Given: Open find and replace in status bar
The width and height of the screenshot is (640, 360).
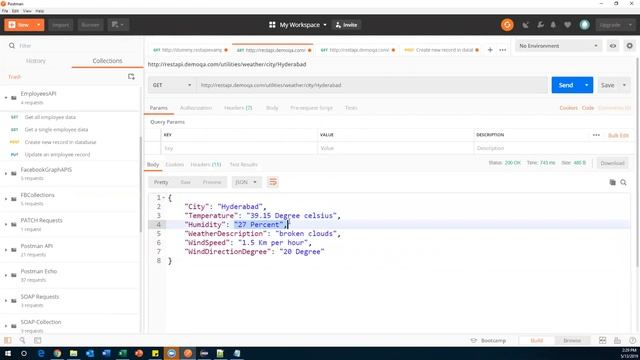Looking at the screenshot, I should (22, 340).
